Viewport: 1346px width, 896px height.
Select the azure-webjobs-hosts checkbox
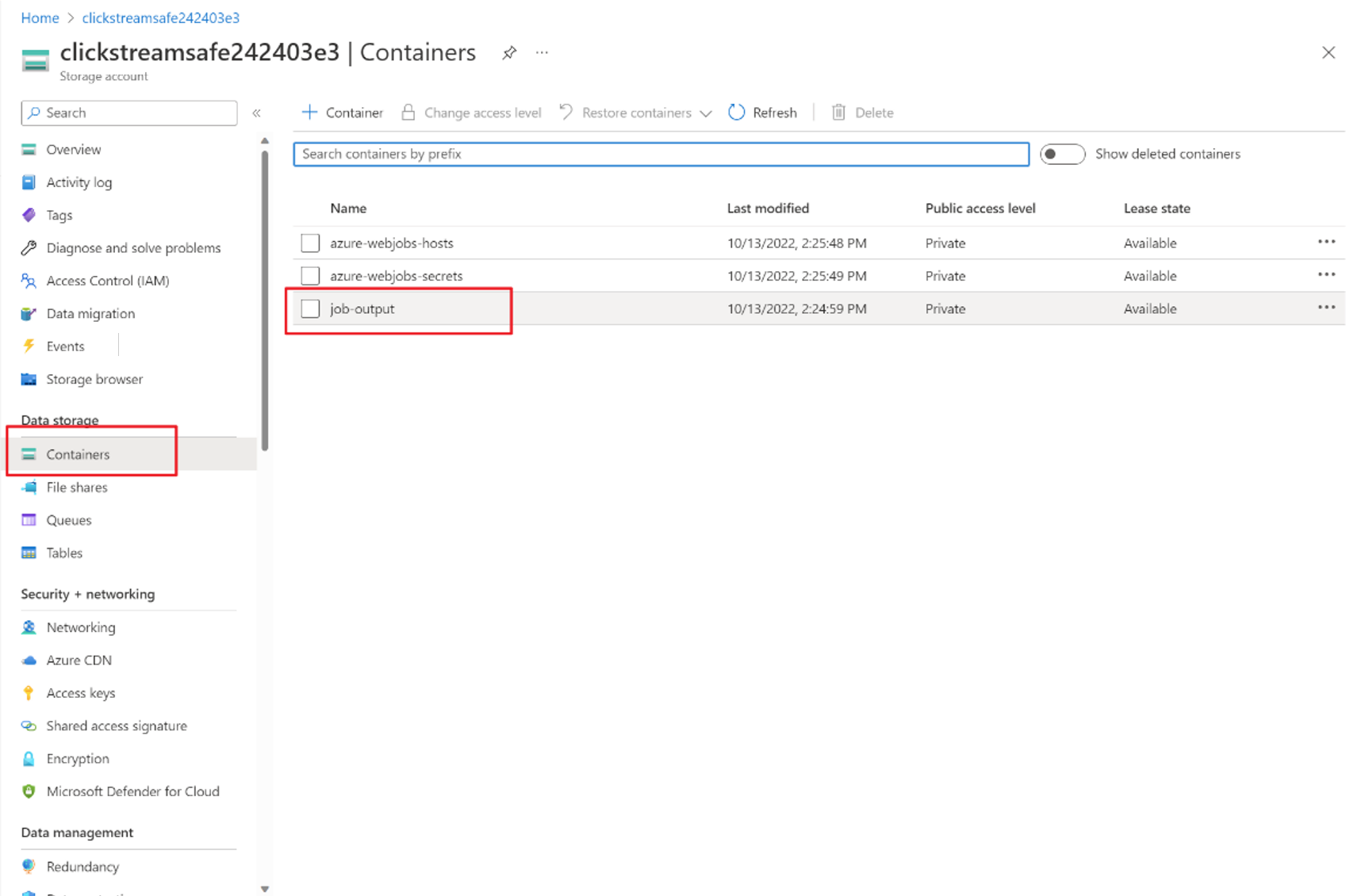(x=310, y=243)
